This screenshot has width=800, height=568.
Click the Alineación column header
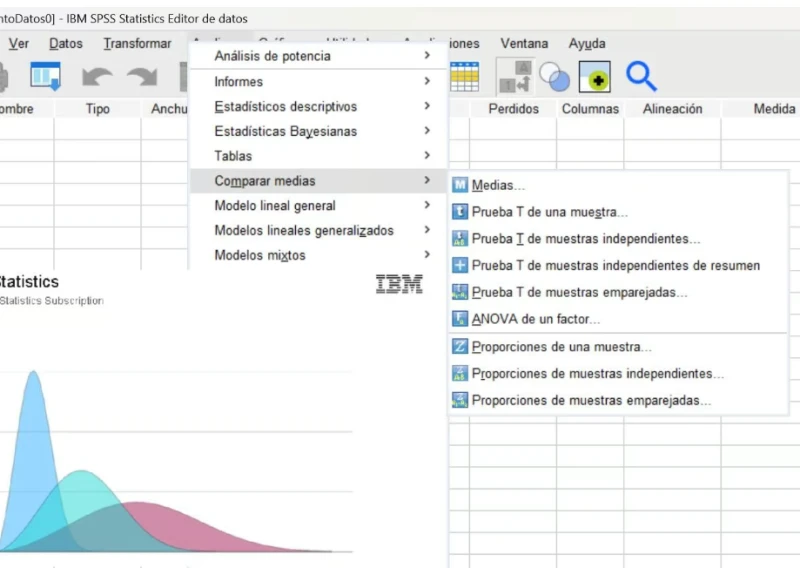click(x=672, y=109)
